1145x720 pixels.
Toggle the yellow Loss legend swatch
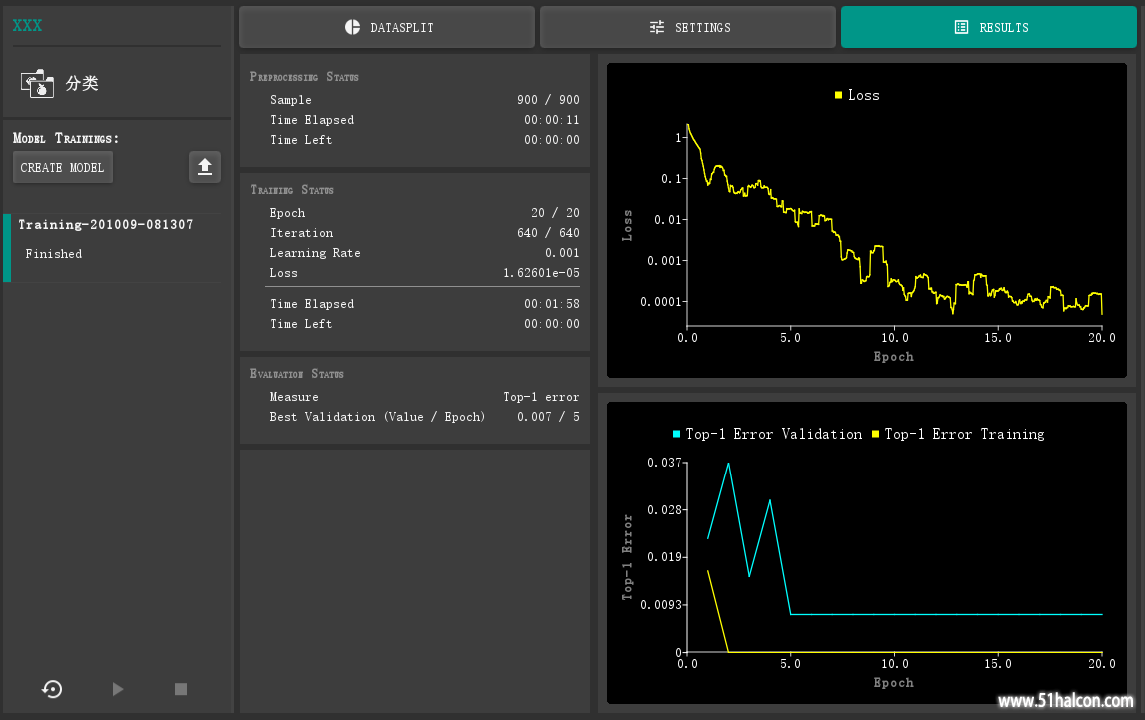[x=838, y=95]
